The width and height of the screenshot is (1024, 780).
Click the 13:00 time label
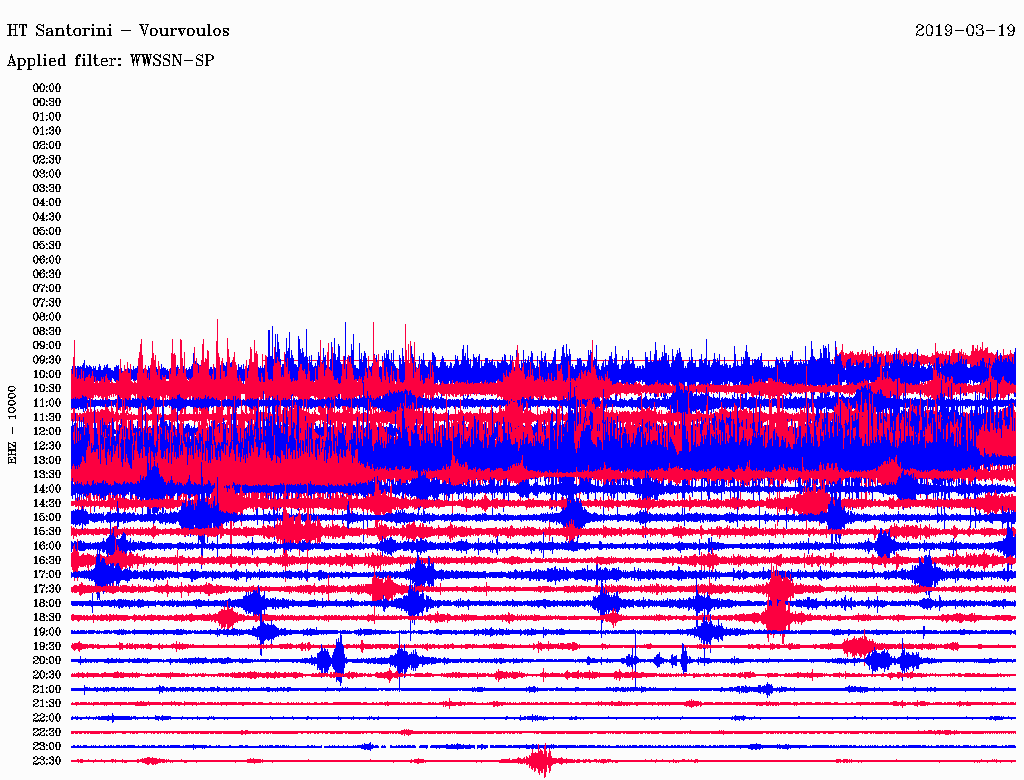[47, 460]
